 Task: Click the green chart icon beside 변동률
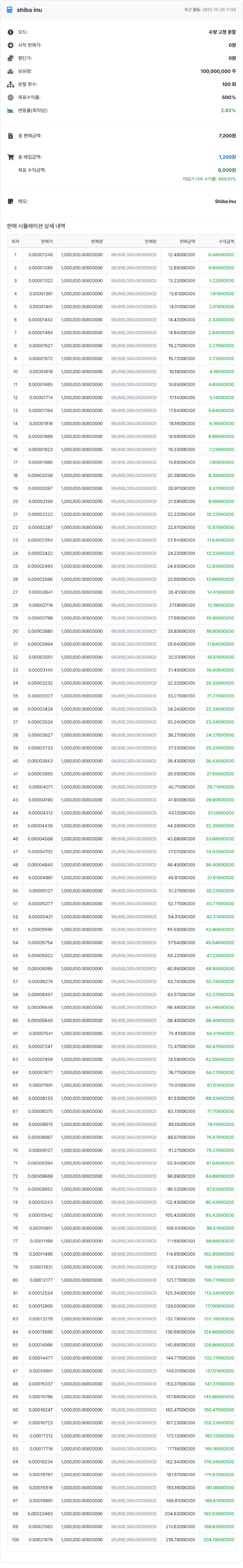[10, 111]
